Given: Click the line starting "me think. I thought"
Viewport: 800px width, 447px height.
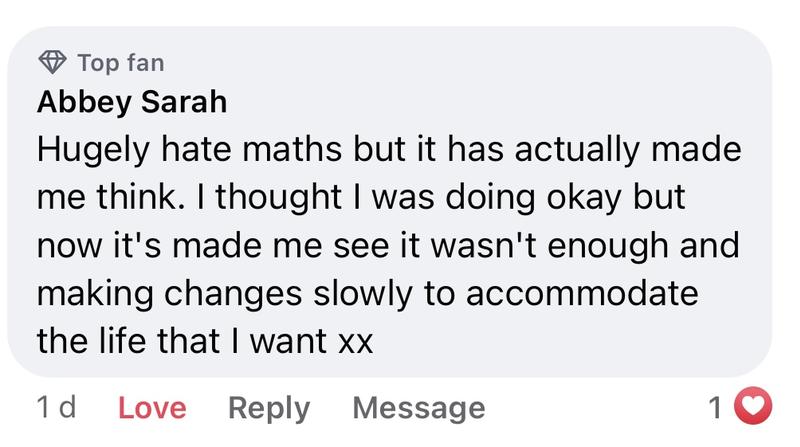Looking at the screenshot, I should (x=360, y=197).
